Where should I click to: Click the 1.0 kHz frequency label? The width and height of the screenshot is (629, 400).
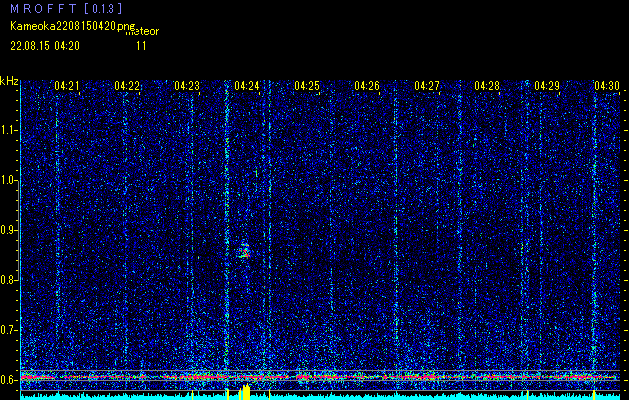click(9, 181)
